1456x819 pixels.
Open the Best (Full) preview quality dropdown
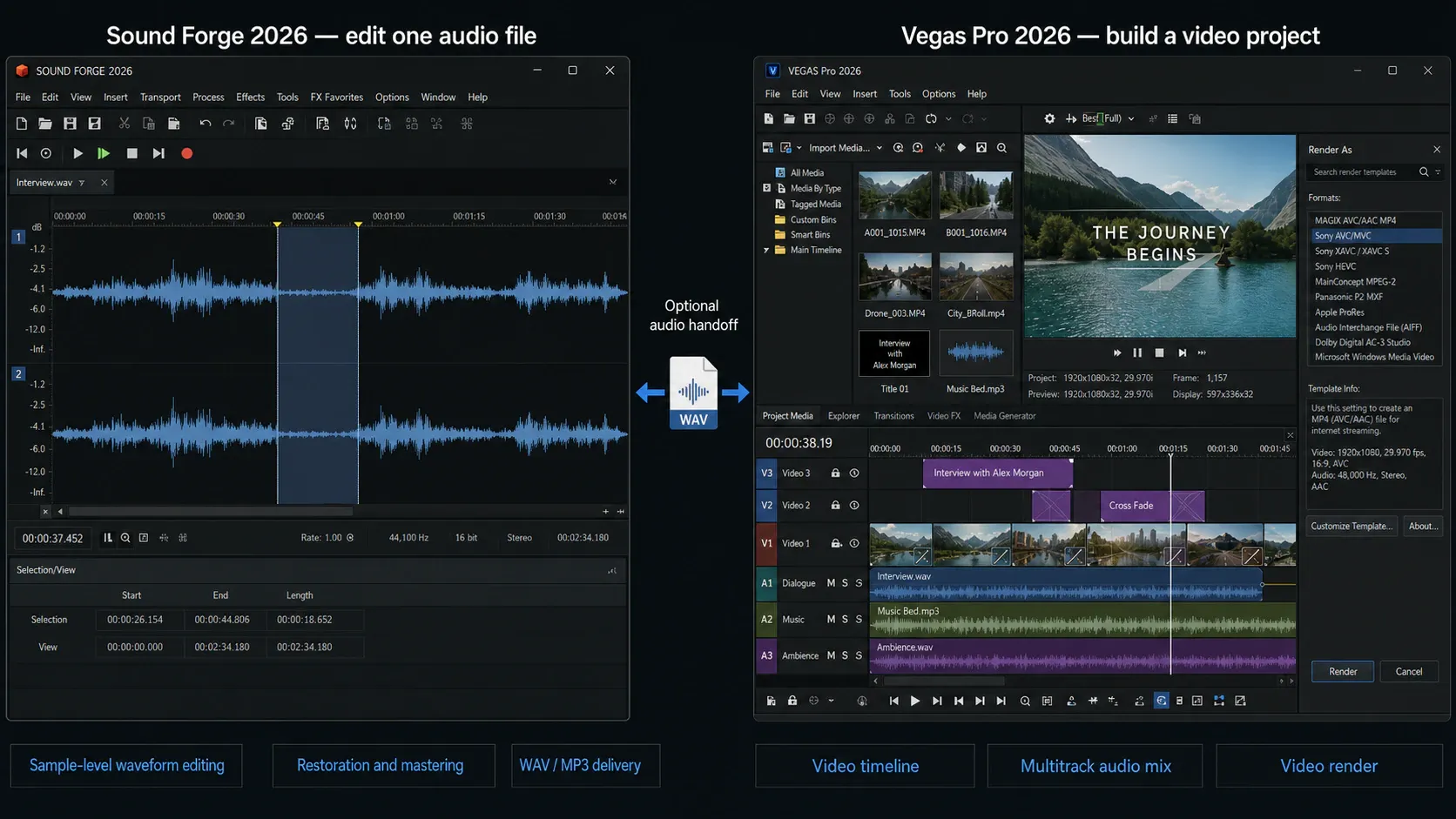point(1131,118)
